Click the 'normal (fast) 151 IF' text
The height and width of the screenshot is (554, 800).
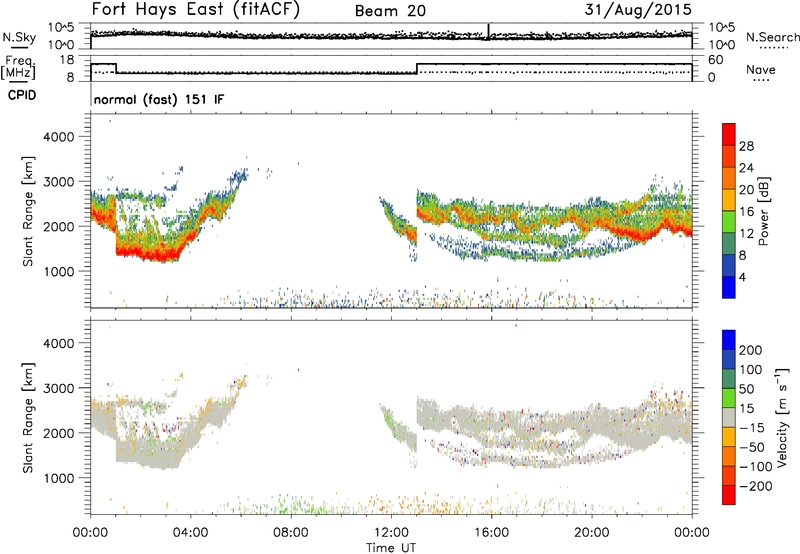point(159,99)
